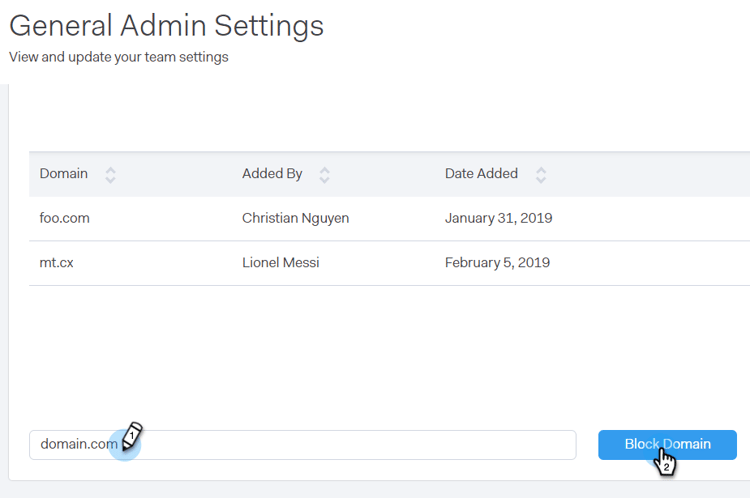Click empty table area below mt.cx row
The image size is (750, 498).
tap(380, 340)
